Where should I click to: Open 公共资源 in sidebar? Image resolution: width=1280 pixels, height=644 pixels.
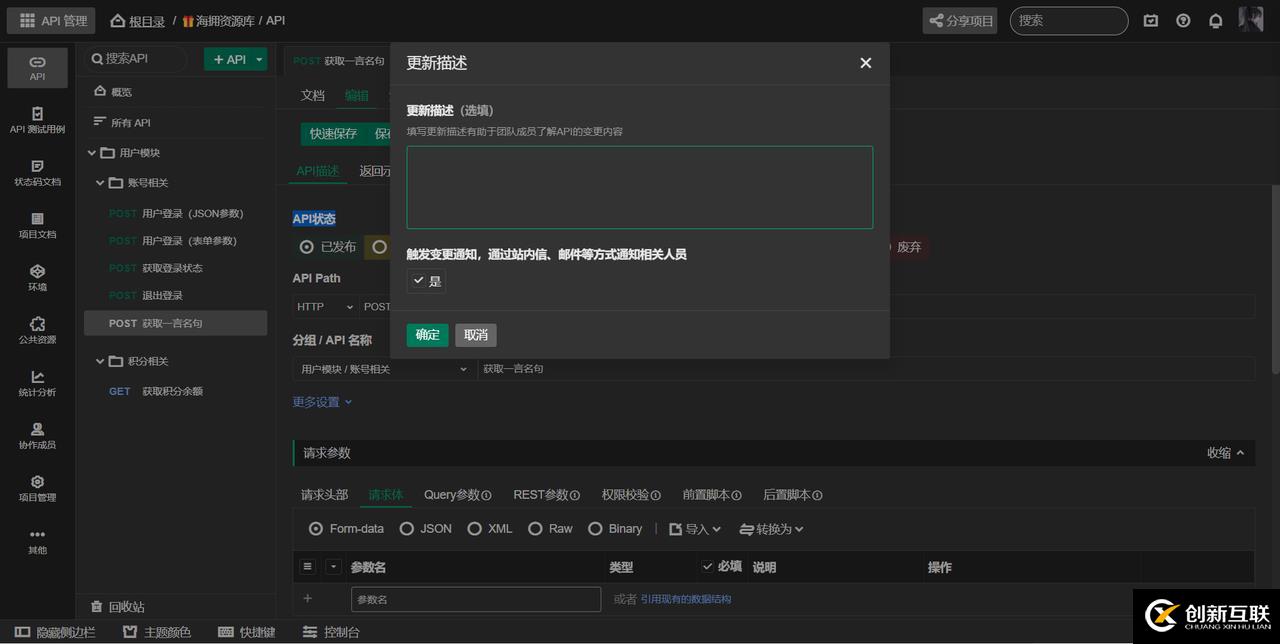(37, 330)
